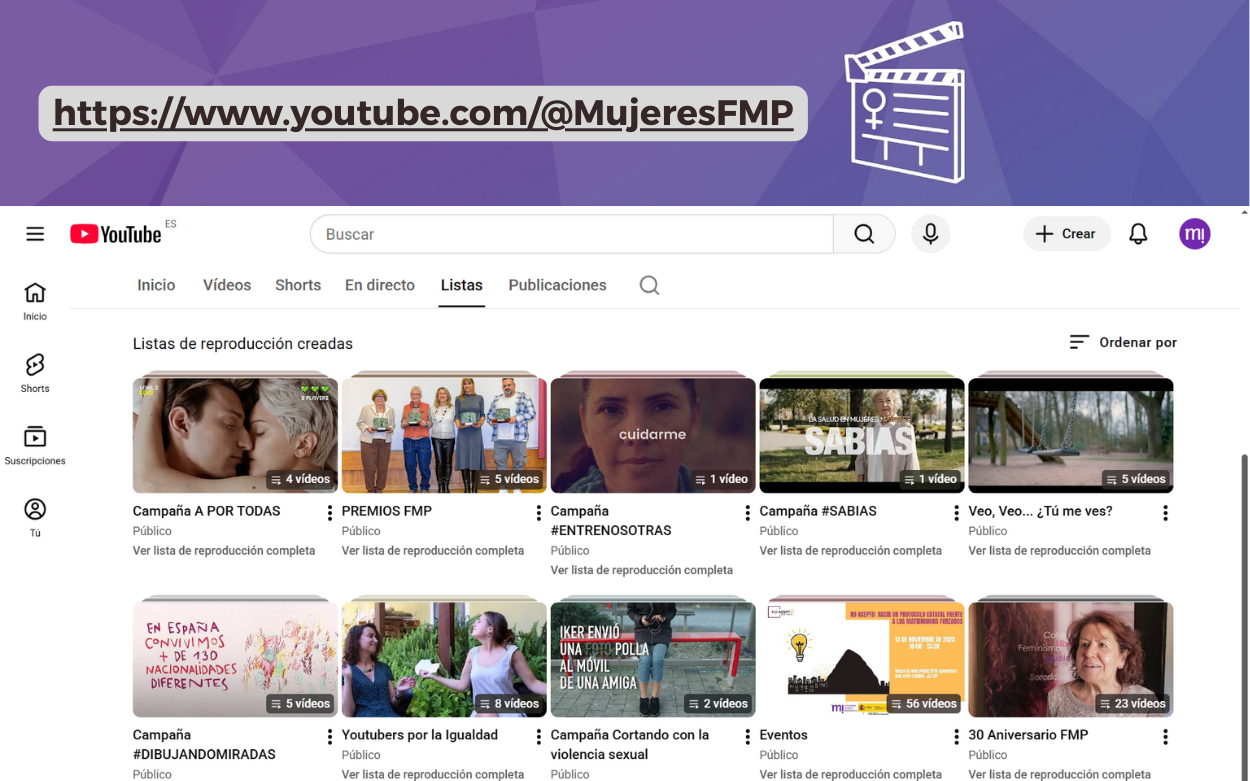Activate voice search microphone

930,234
